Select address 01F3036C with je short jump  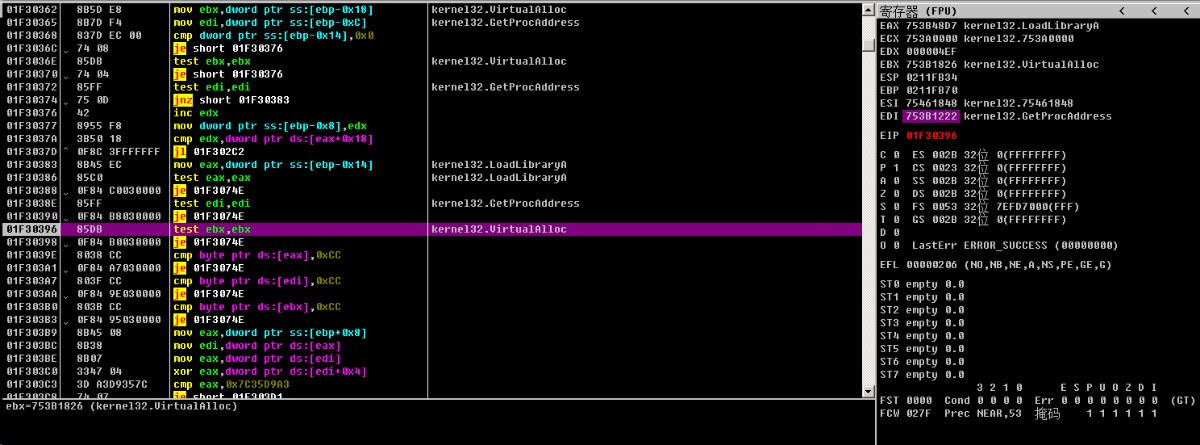(x=32, y=48)
